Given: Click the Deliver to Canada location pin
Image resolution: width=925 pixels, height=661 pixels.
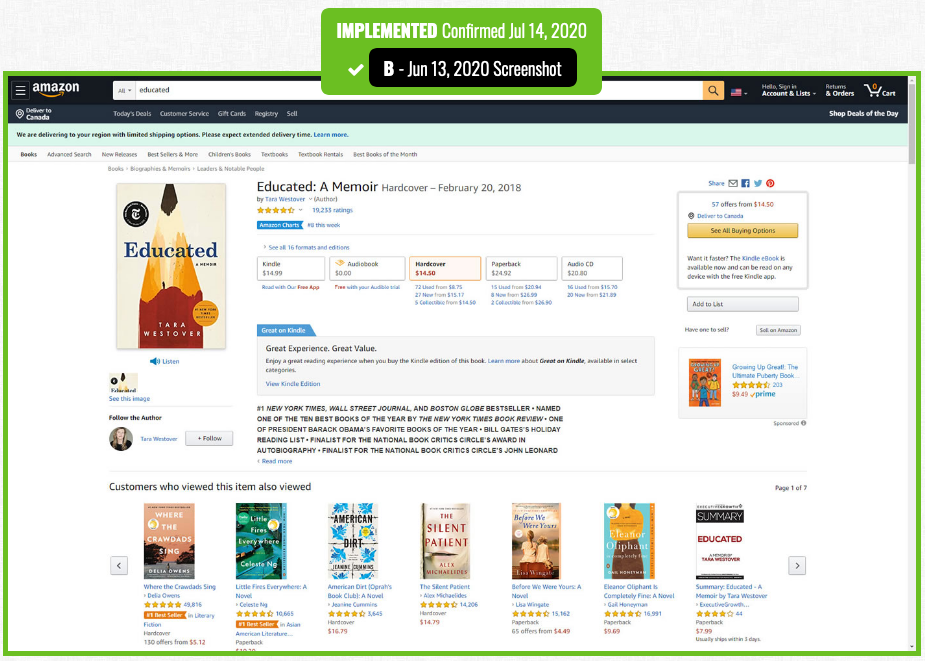Looking at the screenshot, I should click(x=19, y=113).
